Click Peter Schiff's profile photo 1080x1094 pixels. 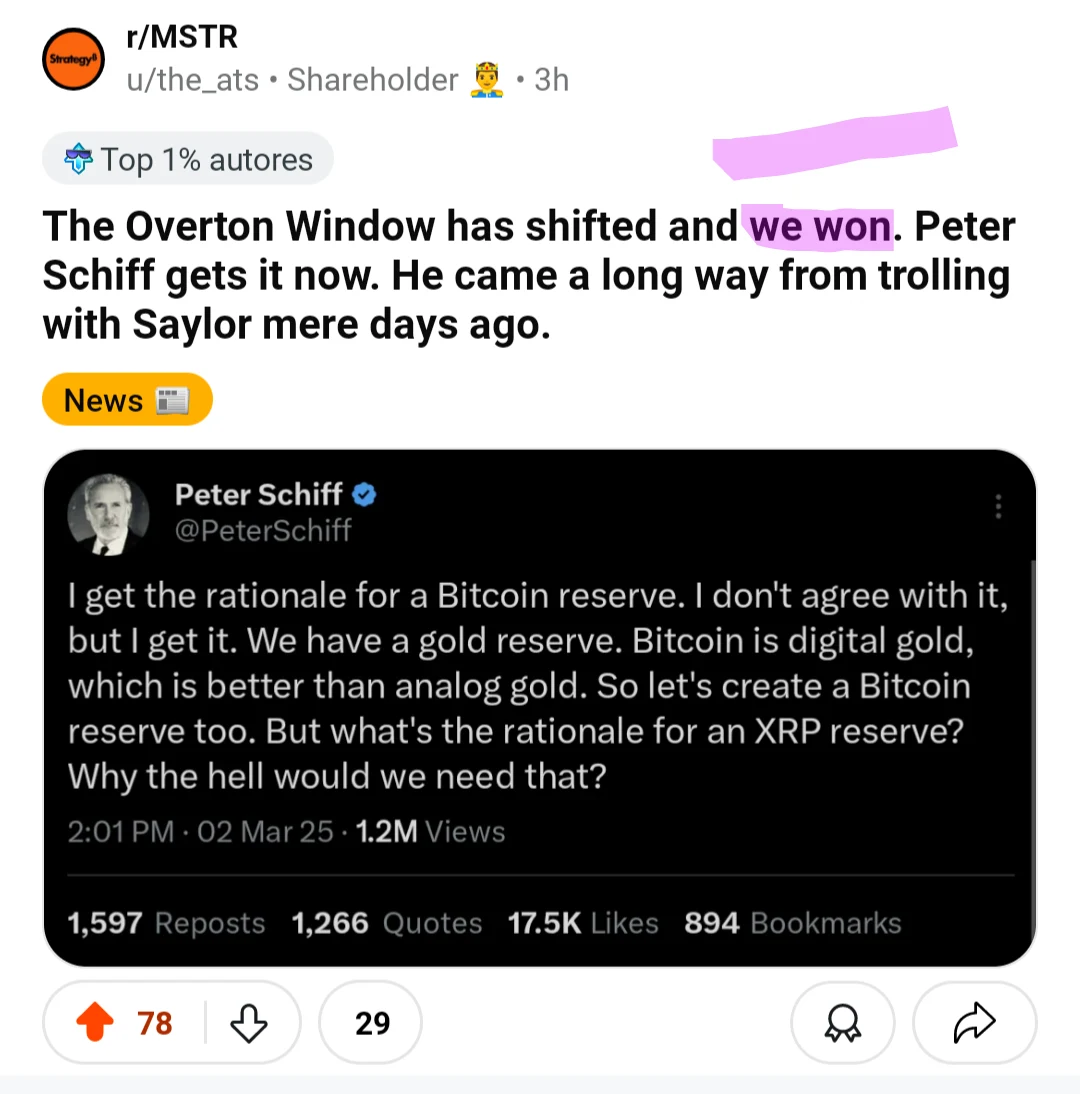coord(108,513)
